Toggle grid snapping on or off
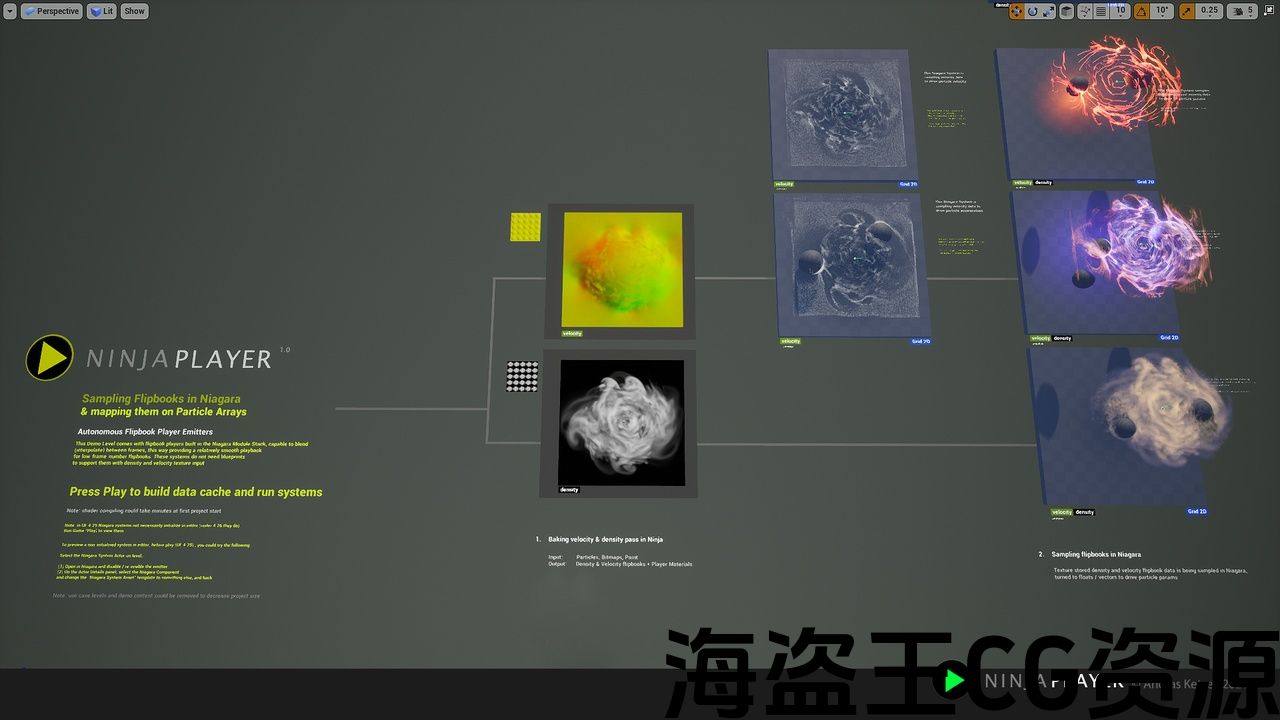 click(x=1101, y=11)
